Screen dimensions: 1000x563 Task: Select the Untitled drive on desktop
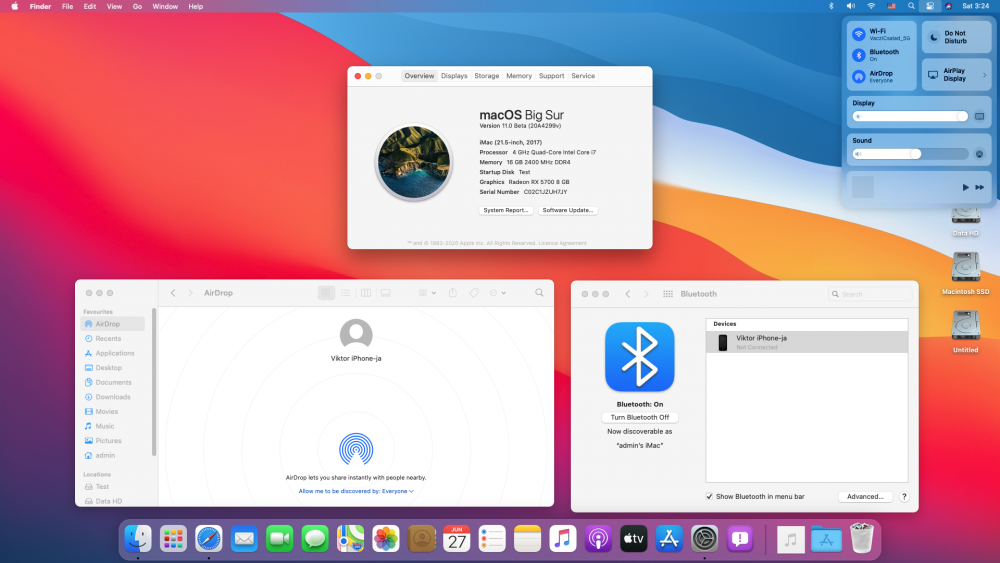[x=966, y=332]
